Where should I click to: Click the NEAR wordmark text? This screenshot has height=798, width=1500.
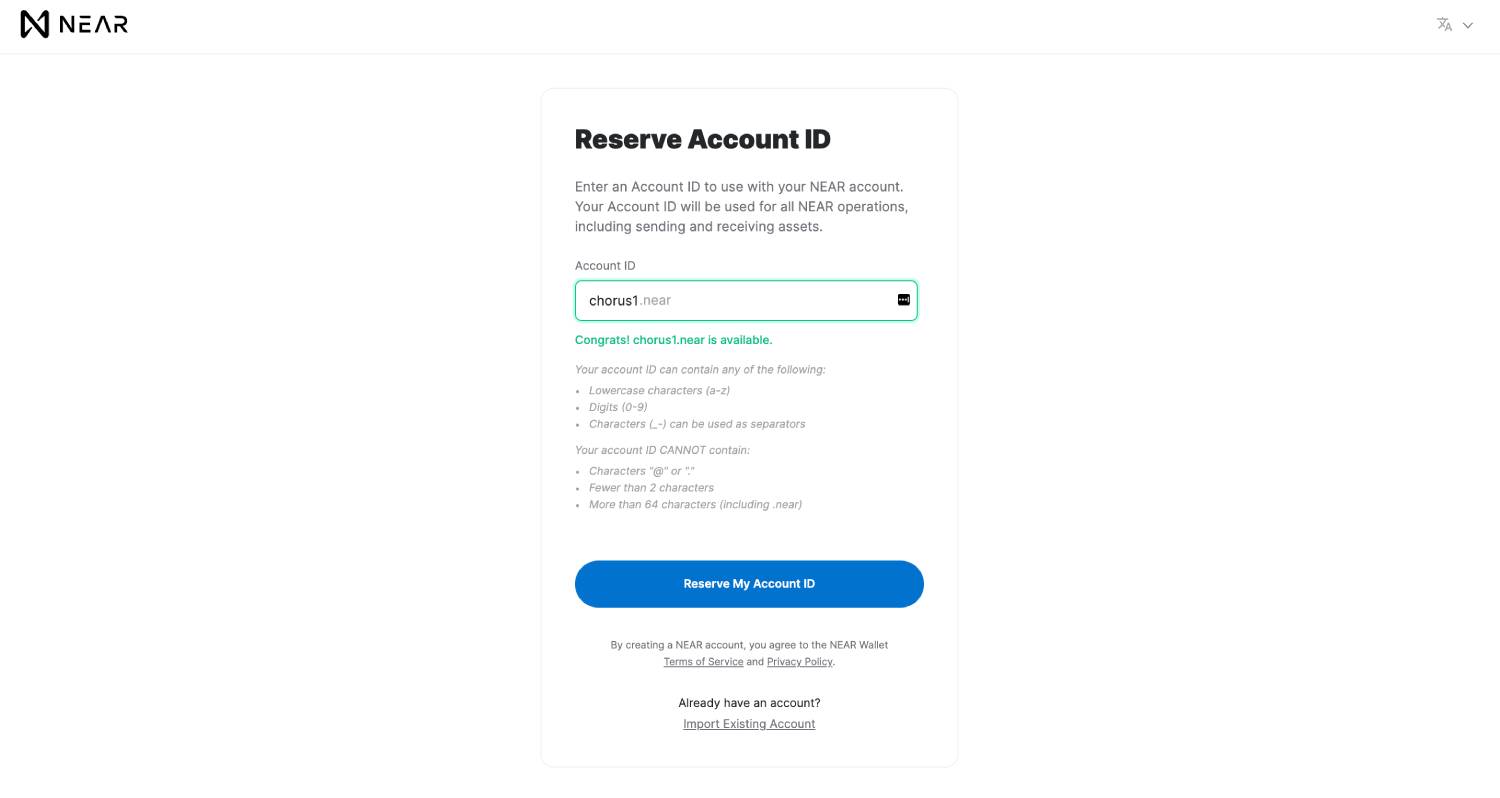tap(94, 24)
